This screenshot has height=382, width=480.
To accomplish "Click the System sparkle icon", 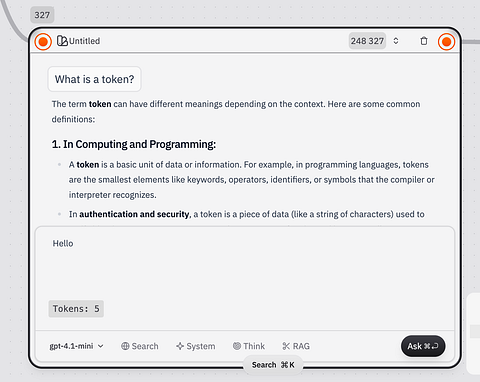I will (180, 346).
